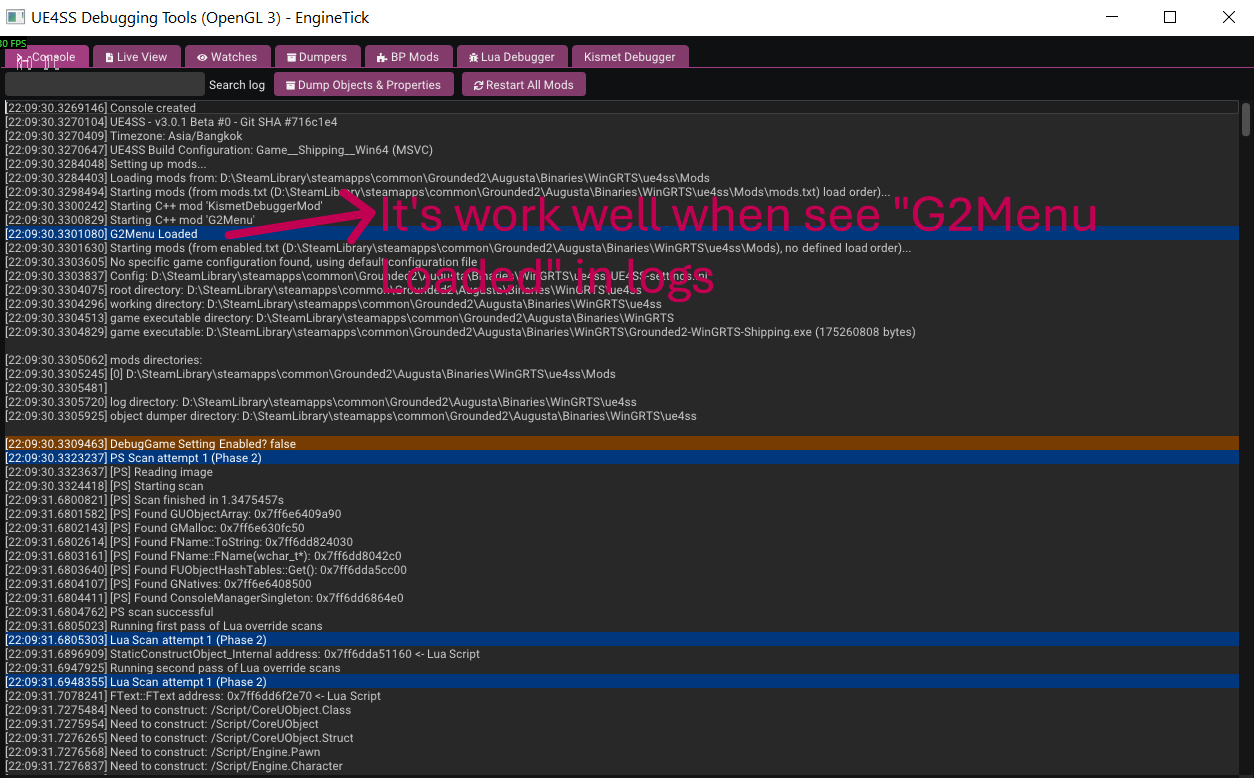Select the 'Found GUObjectArray' log line
Screen dimensions: 1254x778
(x=621, y=514)
